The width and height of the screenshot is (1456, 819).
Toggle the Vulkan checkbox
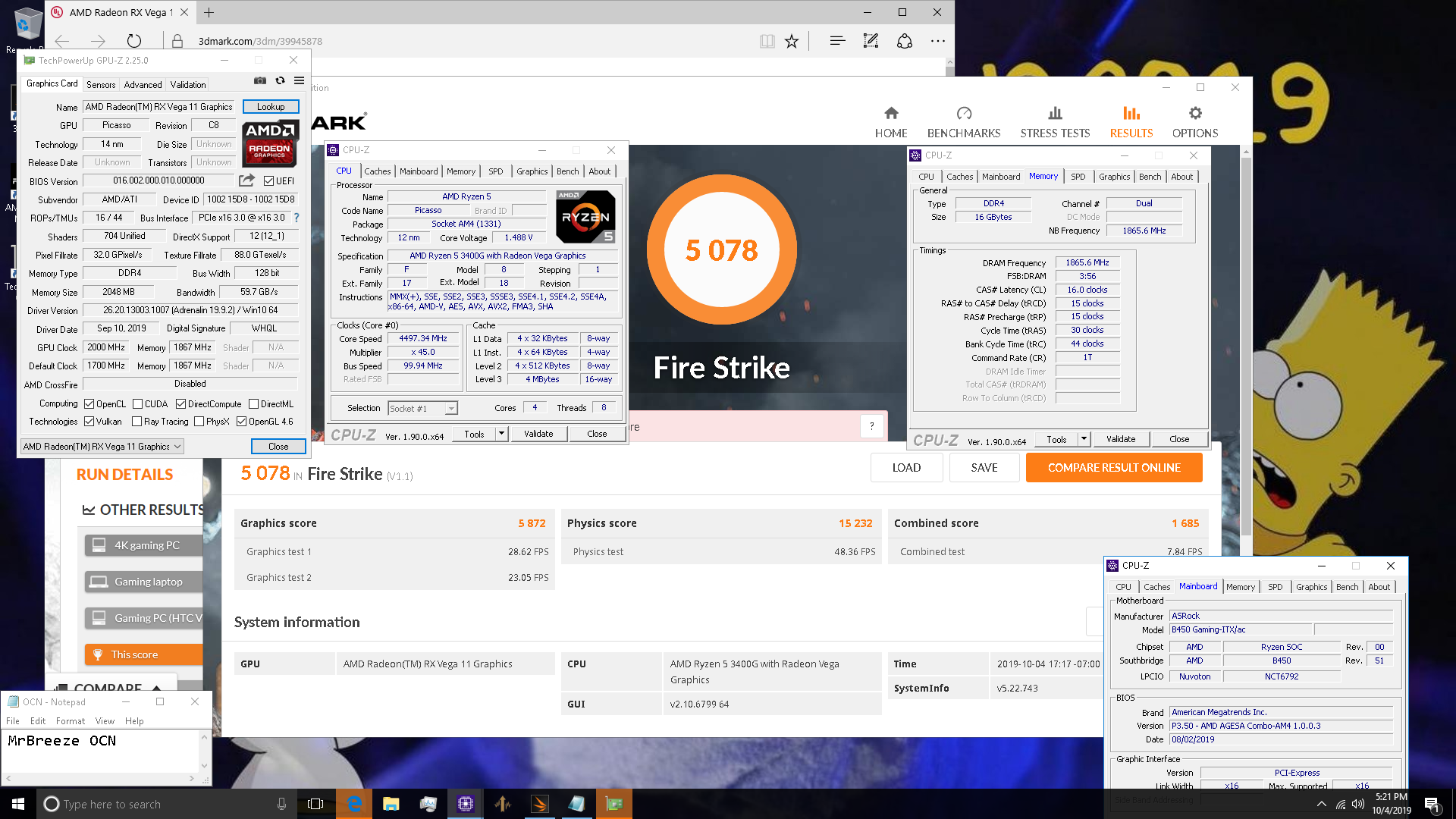click(x=89, y=422)
